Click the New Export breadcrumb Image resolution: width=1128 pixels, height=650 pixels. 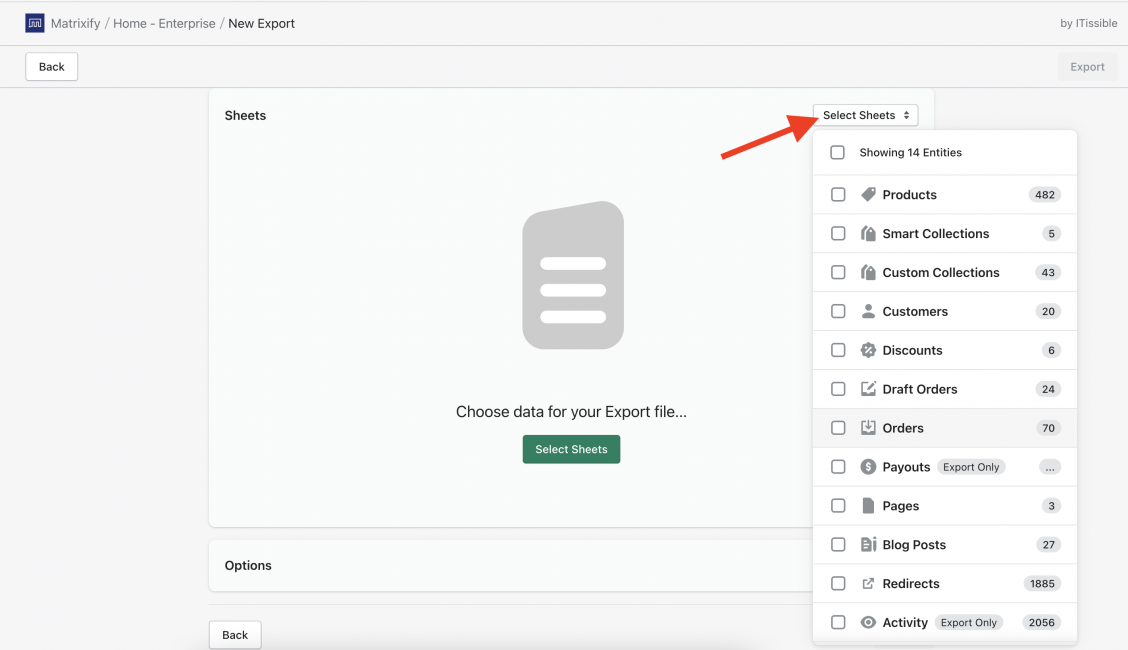point(261,22)
